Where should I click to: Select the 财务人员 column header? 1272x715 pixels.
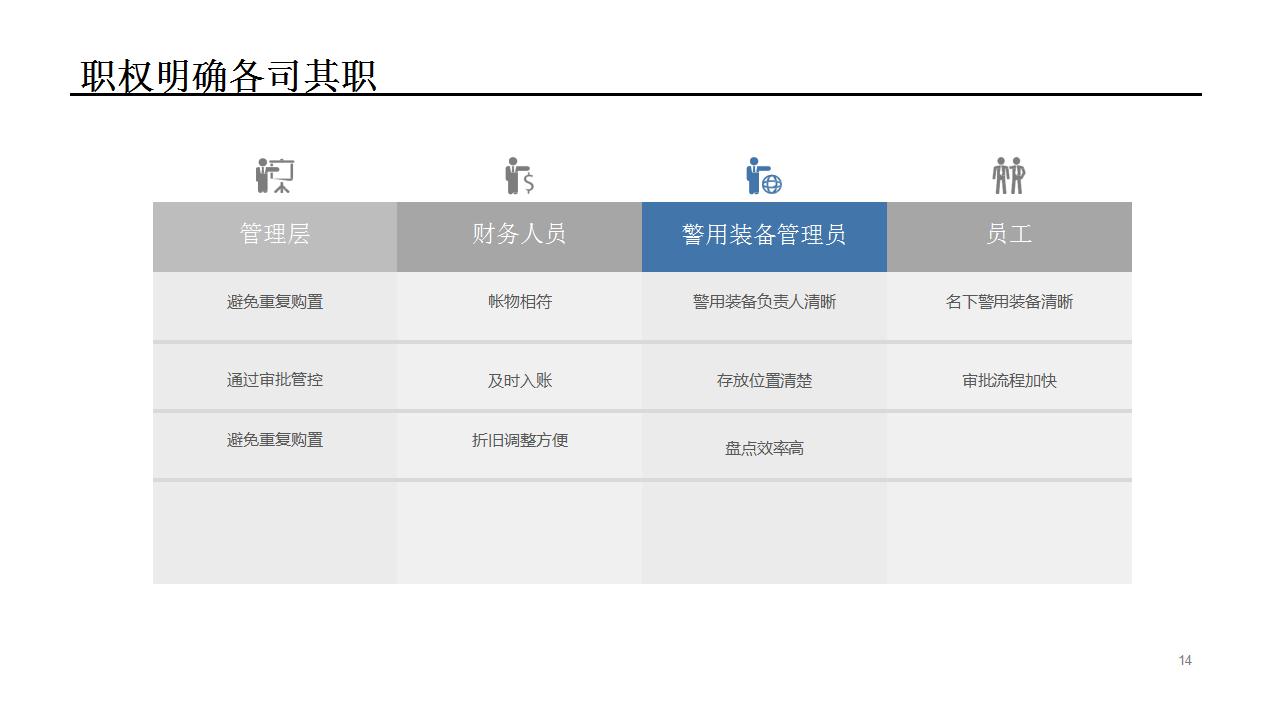coord(519,236)
